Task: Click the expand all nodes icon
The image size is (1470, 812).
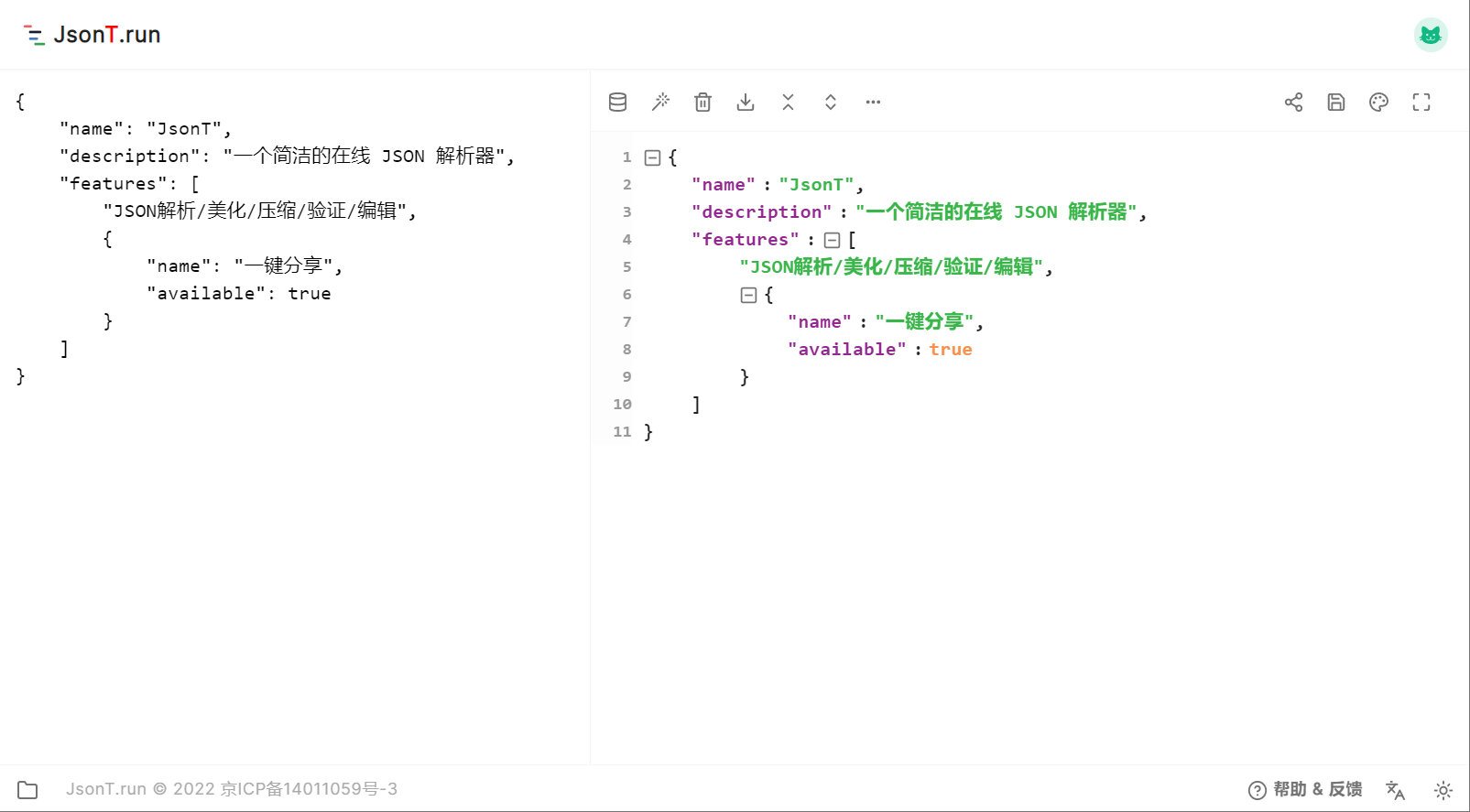Action: point(831,103)
